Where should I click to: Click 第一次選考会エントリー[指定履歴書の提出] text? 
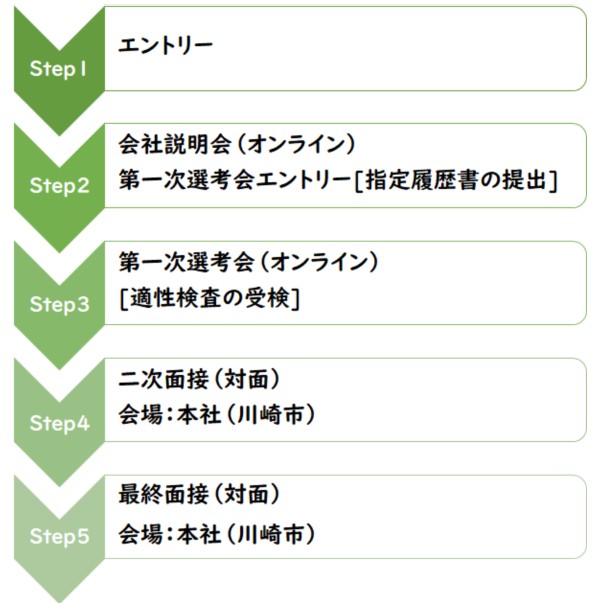(338, 181)
